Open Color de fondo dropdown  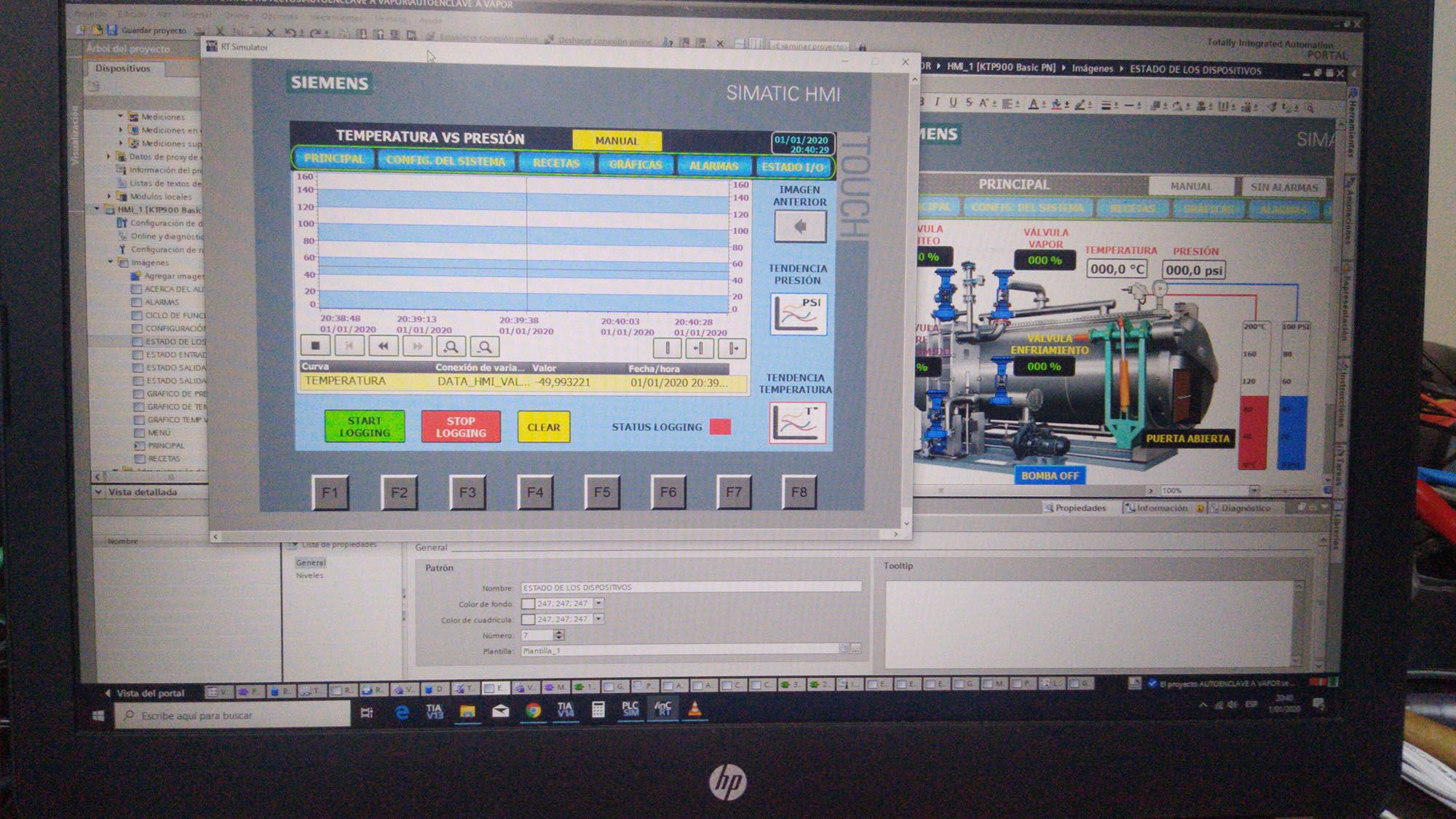point(599,603)
